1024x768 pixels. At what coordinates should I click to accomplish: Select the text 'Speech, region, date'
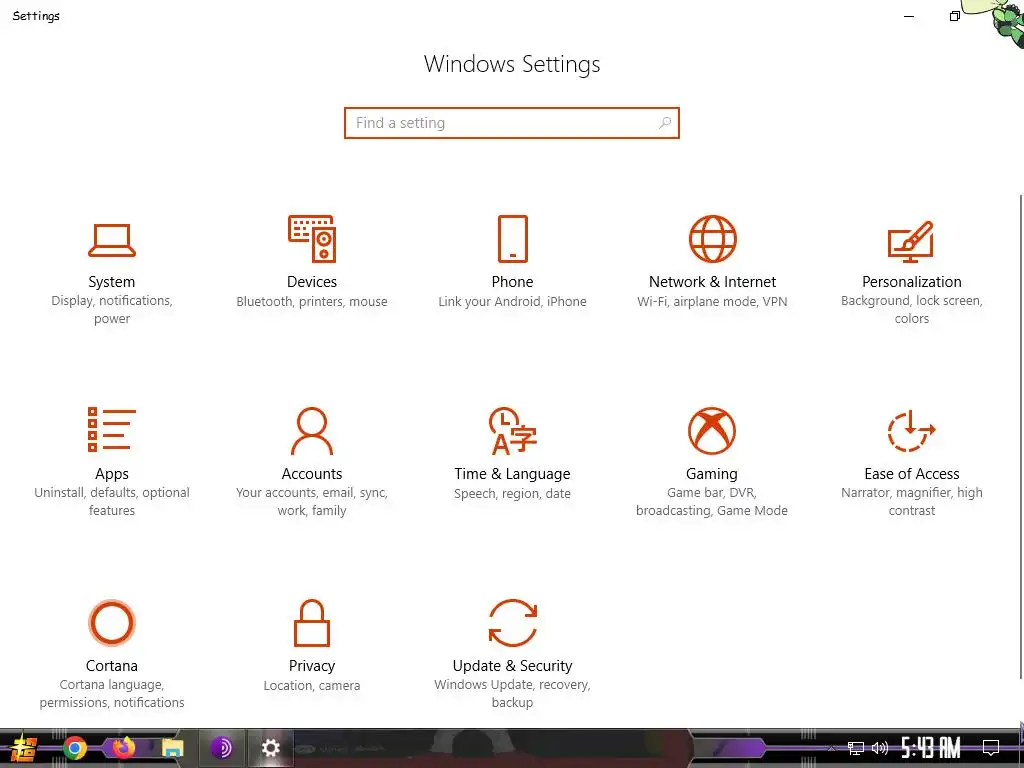point(513,493)
